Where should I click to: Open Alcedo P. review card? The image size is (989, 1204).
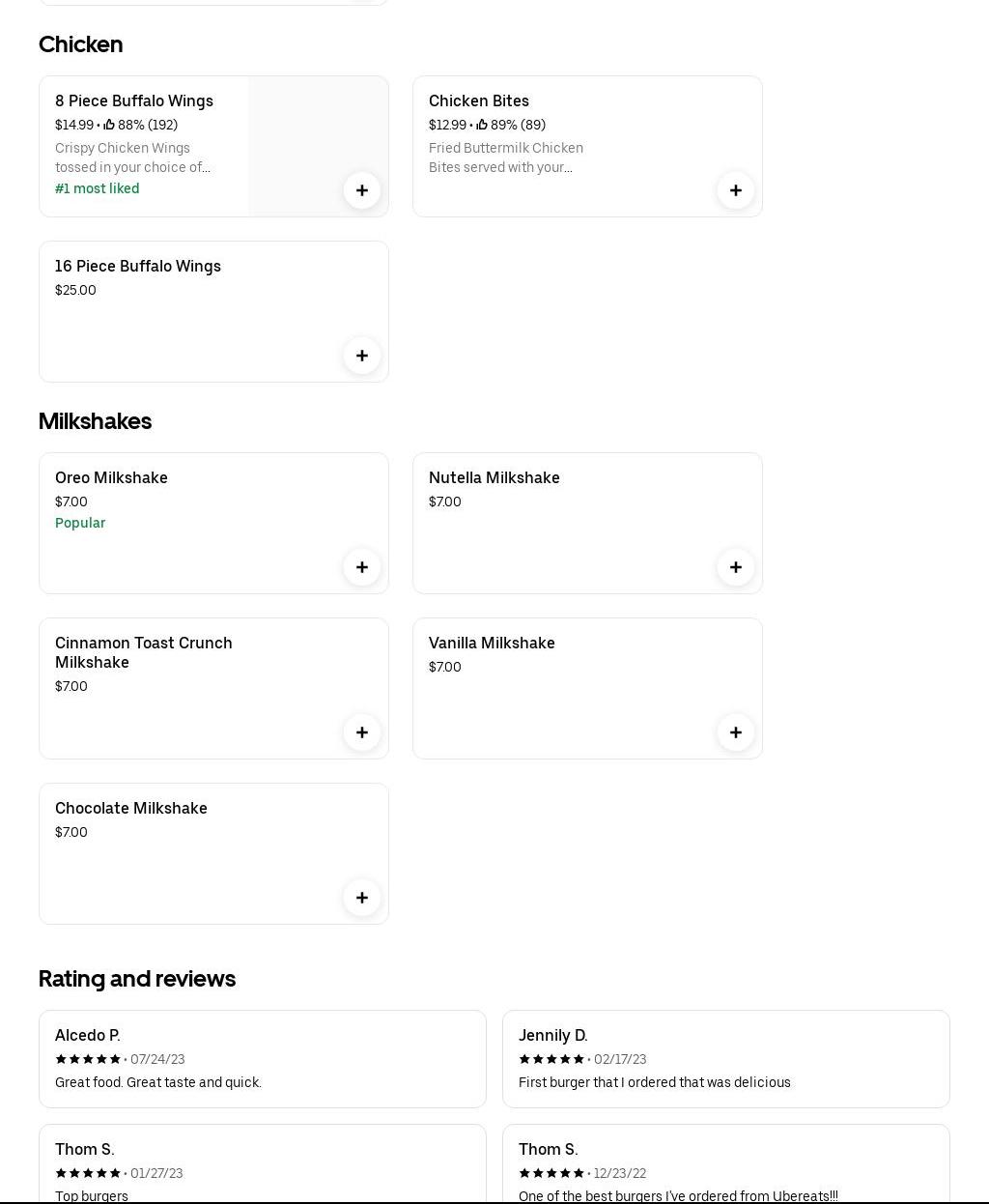pos(262,1059)
